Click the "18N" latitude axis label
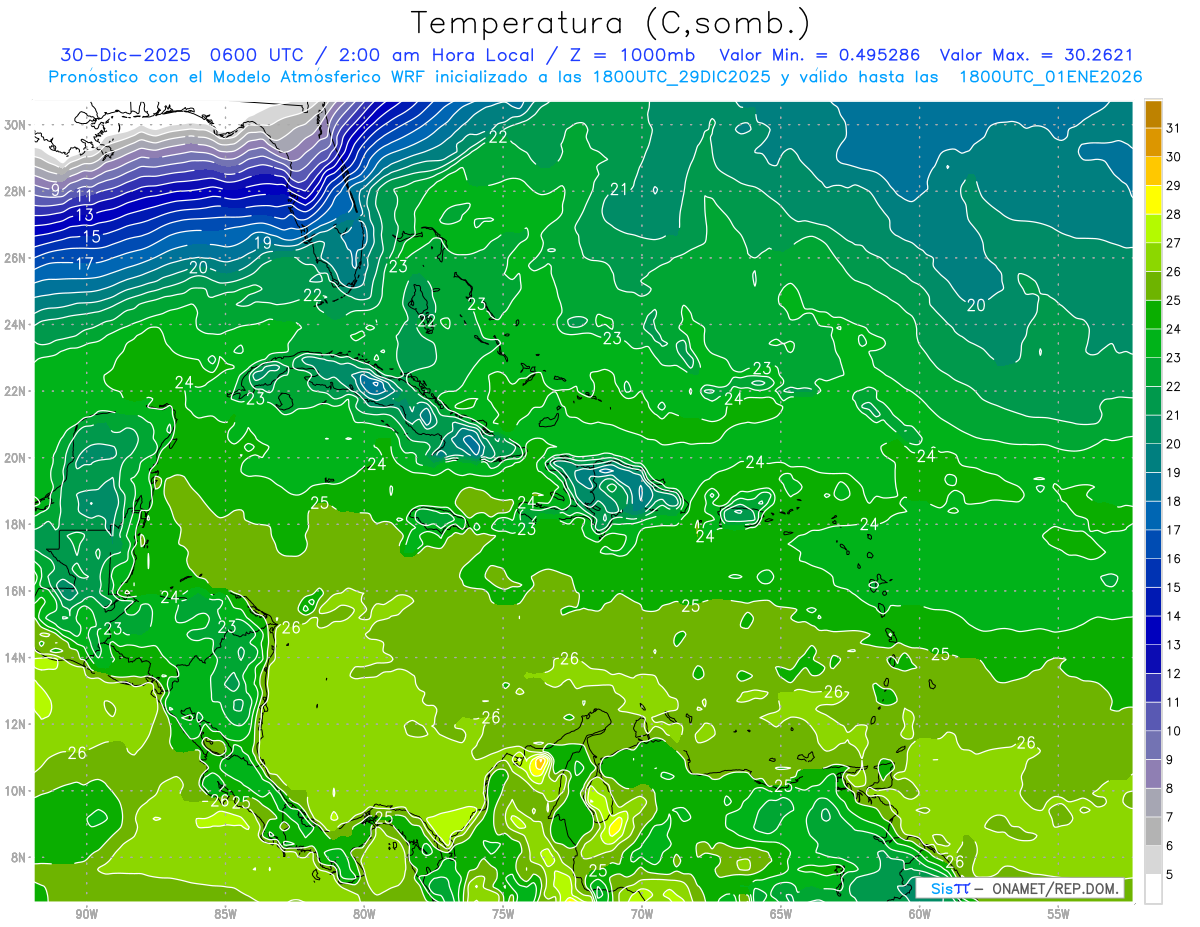 coord(17,524)
